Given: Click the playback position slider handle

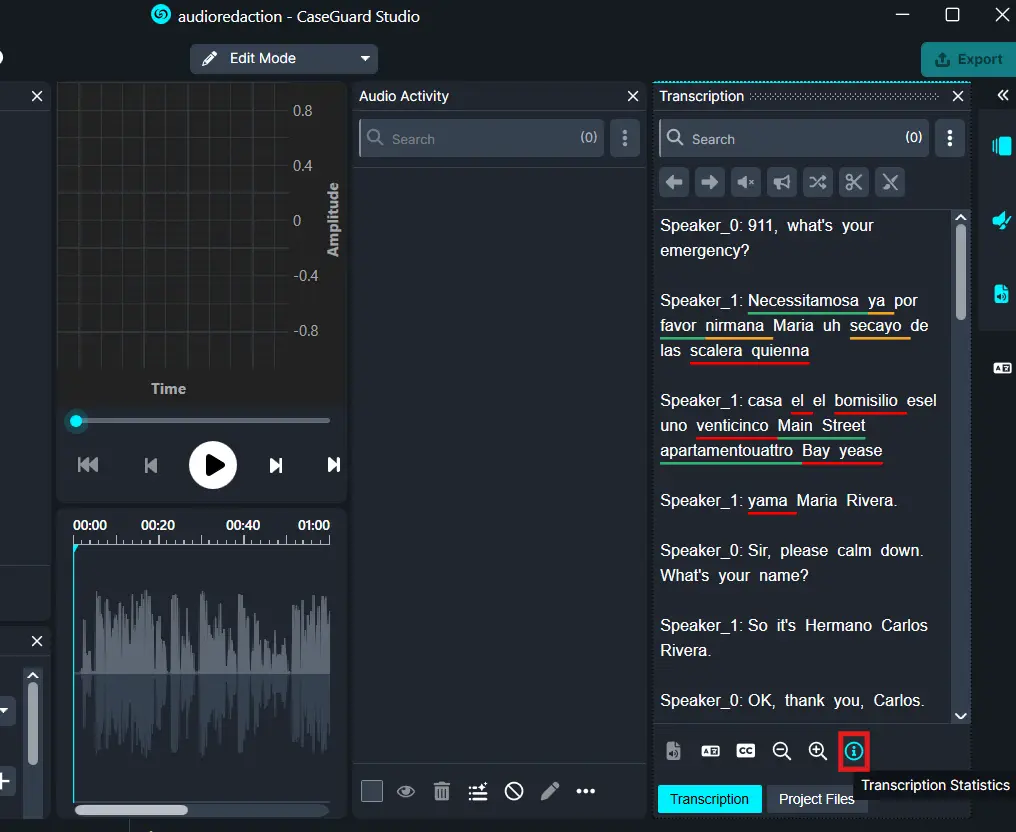Looking at the screenshot, I should click(76, 421).
